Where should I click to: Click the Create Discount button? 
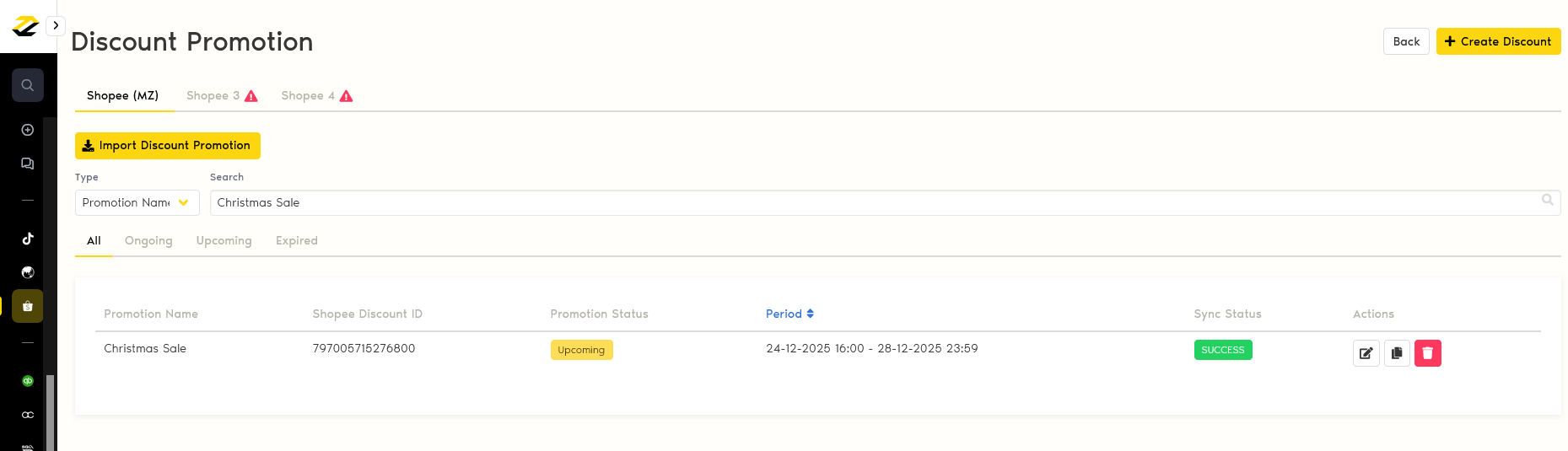tap(1498, 41)
